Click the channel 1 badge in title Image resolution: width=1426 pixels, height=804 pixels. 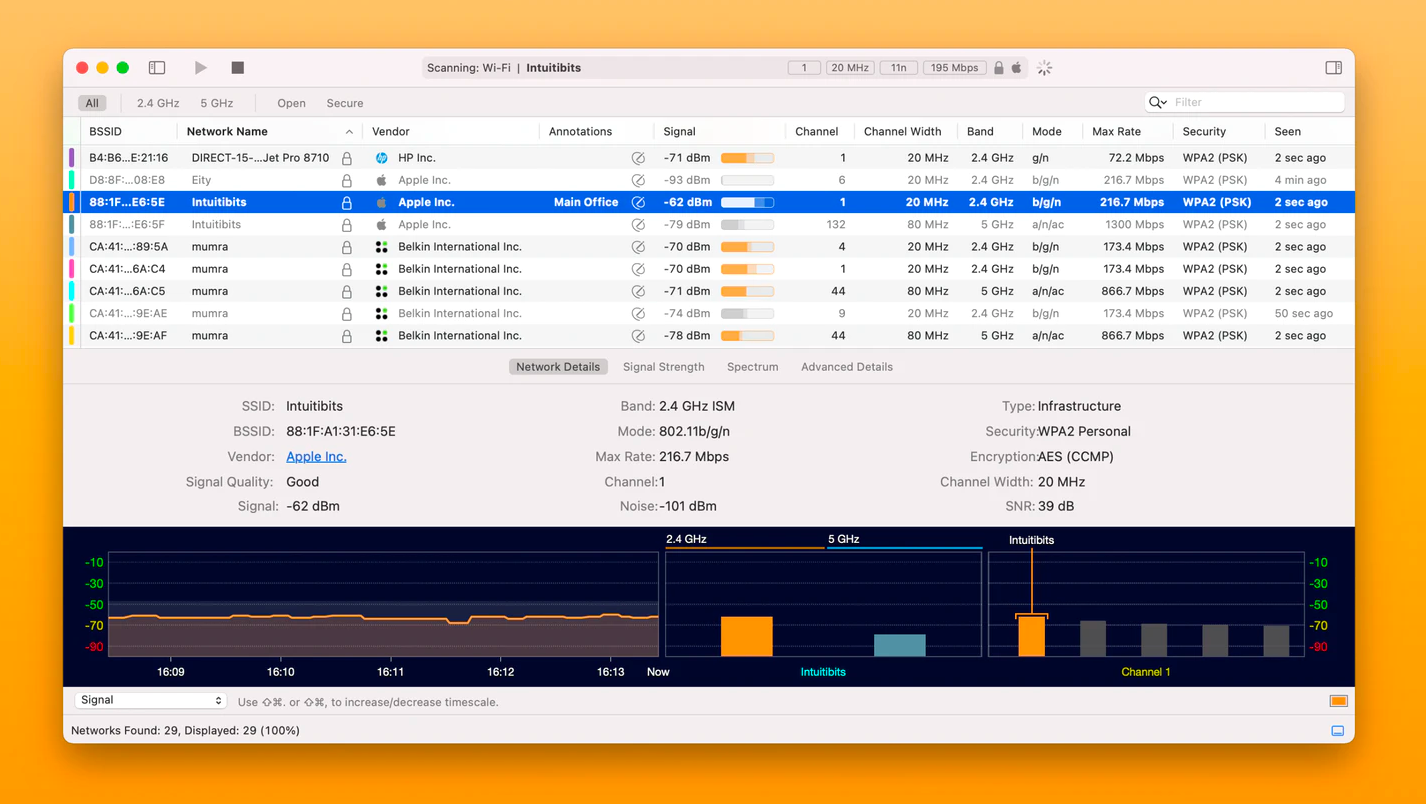(804, 68)
